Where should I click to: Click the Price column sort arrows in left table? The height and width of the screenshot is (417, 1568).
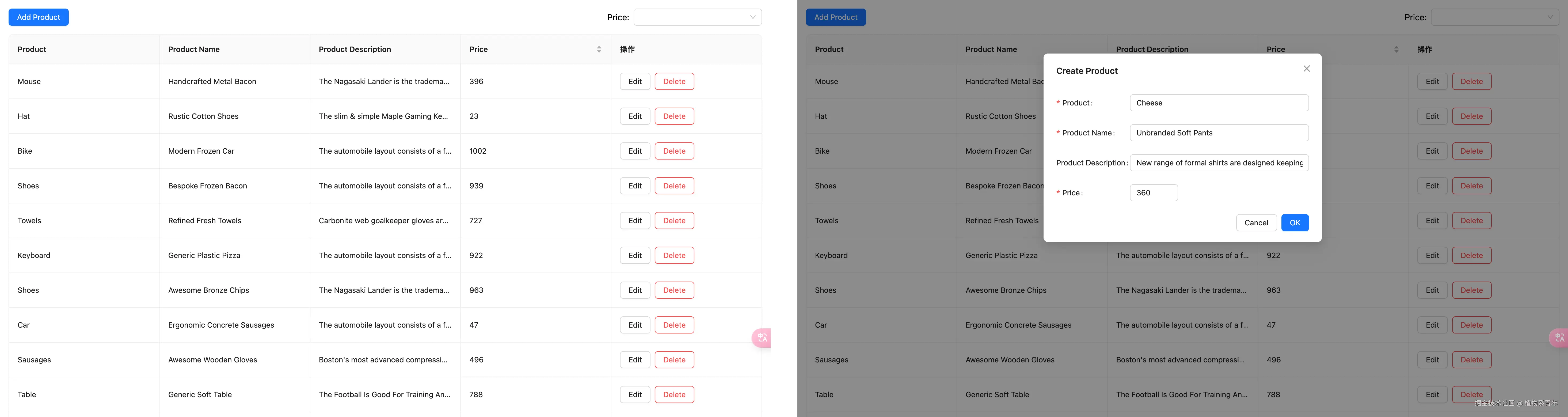(599, 49)
